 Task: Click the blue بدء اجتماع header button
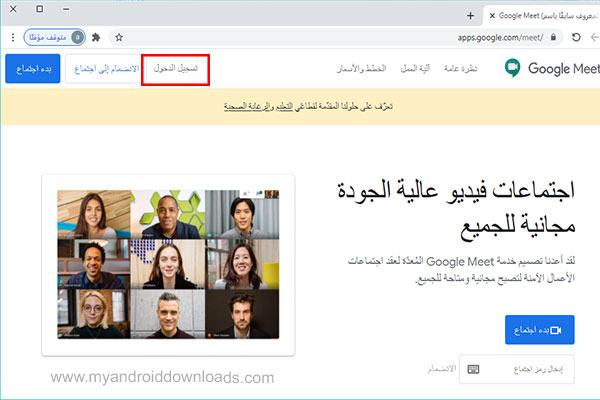pos(33,69)
